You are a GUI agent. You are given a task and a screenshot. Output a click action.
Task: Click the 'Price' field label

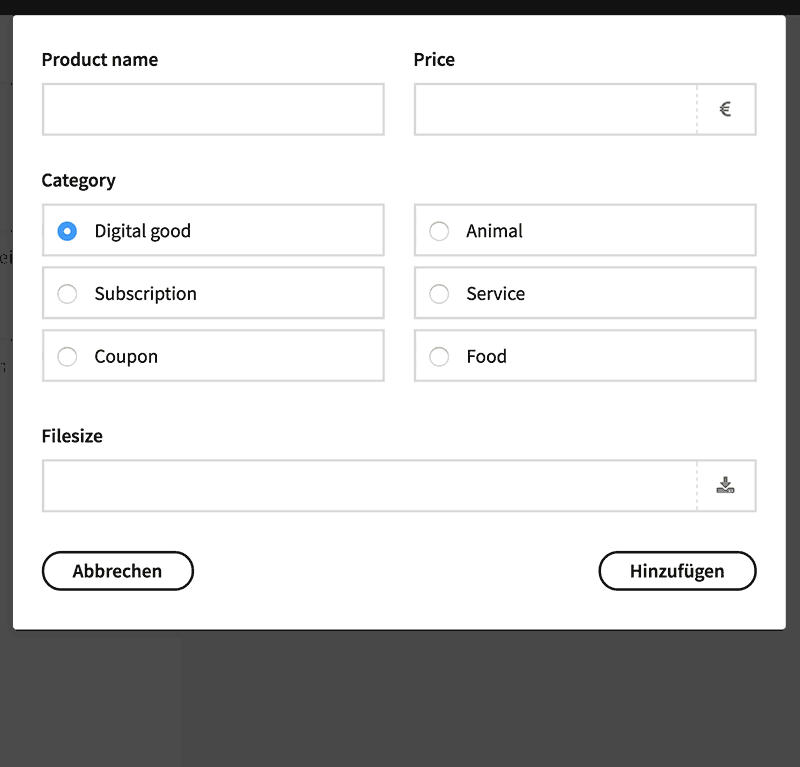[434, 60]
